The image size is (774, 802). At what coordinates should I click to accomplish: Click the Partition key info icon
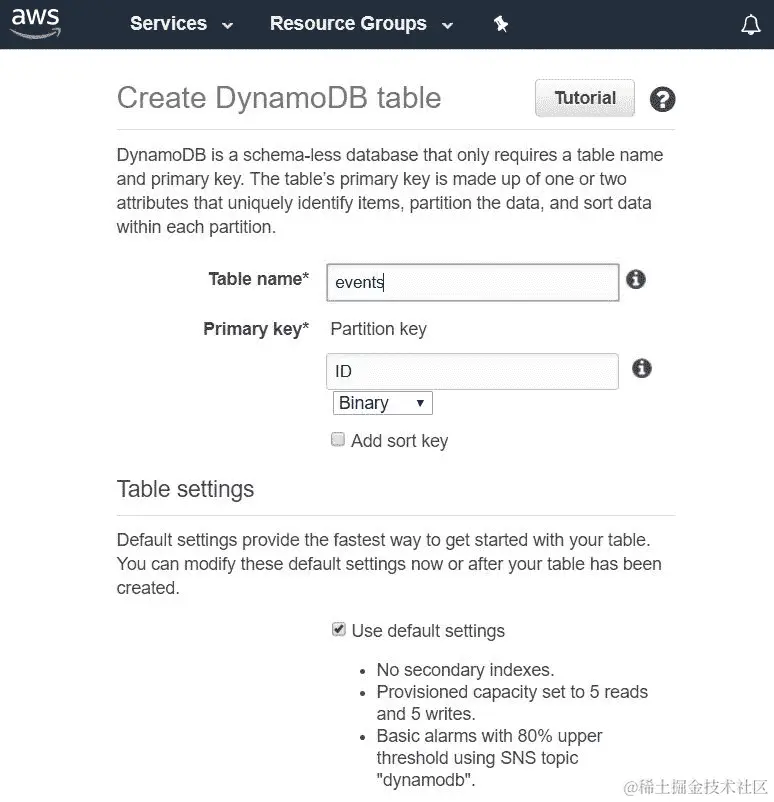(x=642, y=368)
